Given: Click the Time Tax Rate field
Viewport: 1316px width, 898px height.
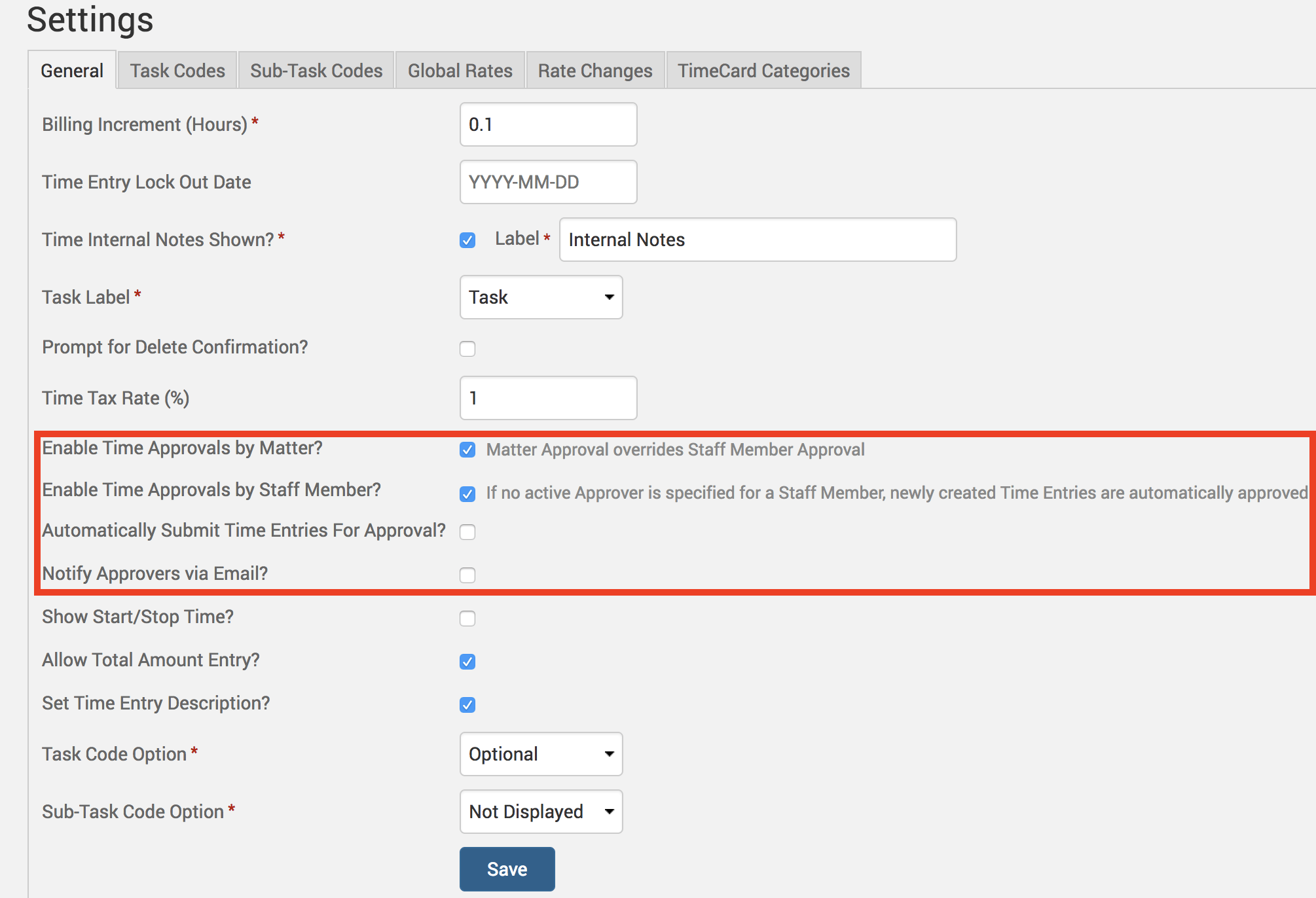Looking at the screenshot, I should click(548, 398).
